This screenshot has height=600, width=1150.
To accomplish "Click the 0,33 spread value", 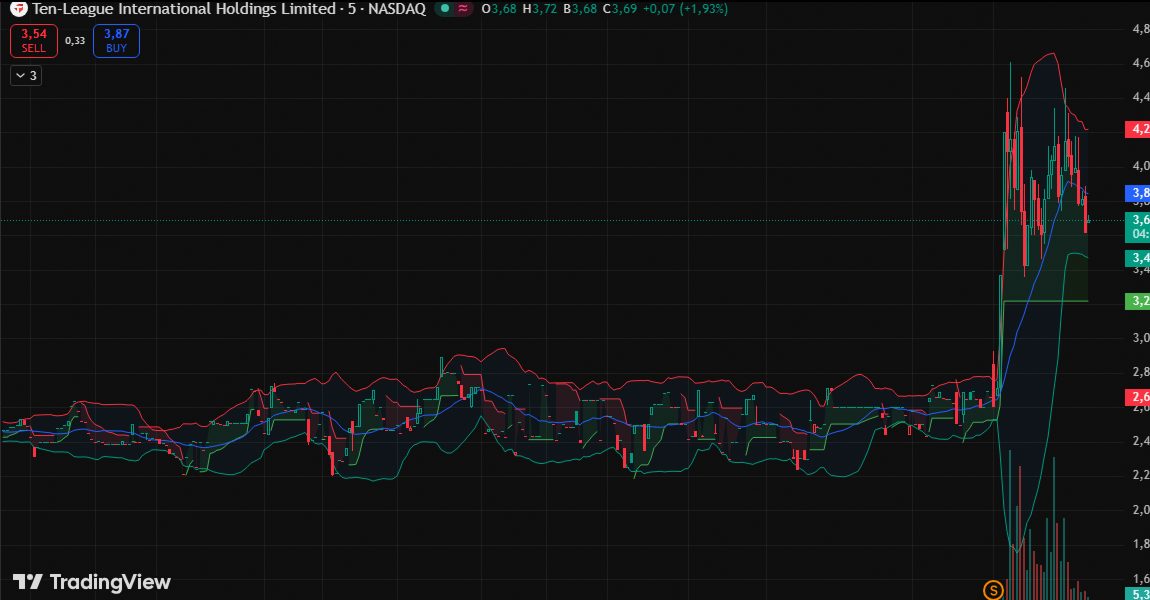I will coord(75,41).
